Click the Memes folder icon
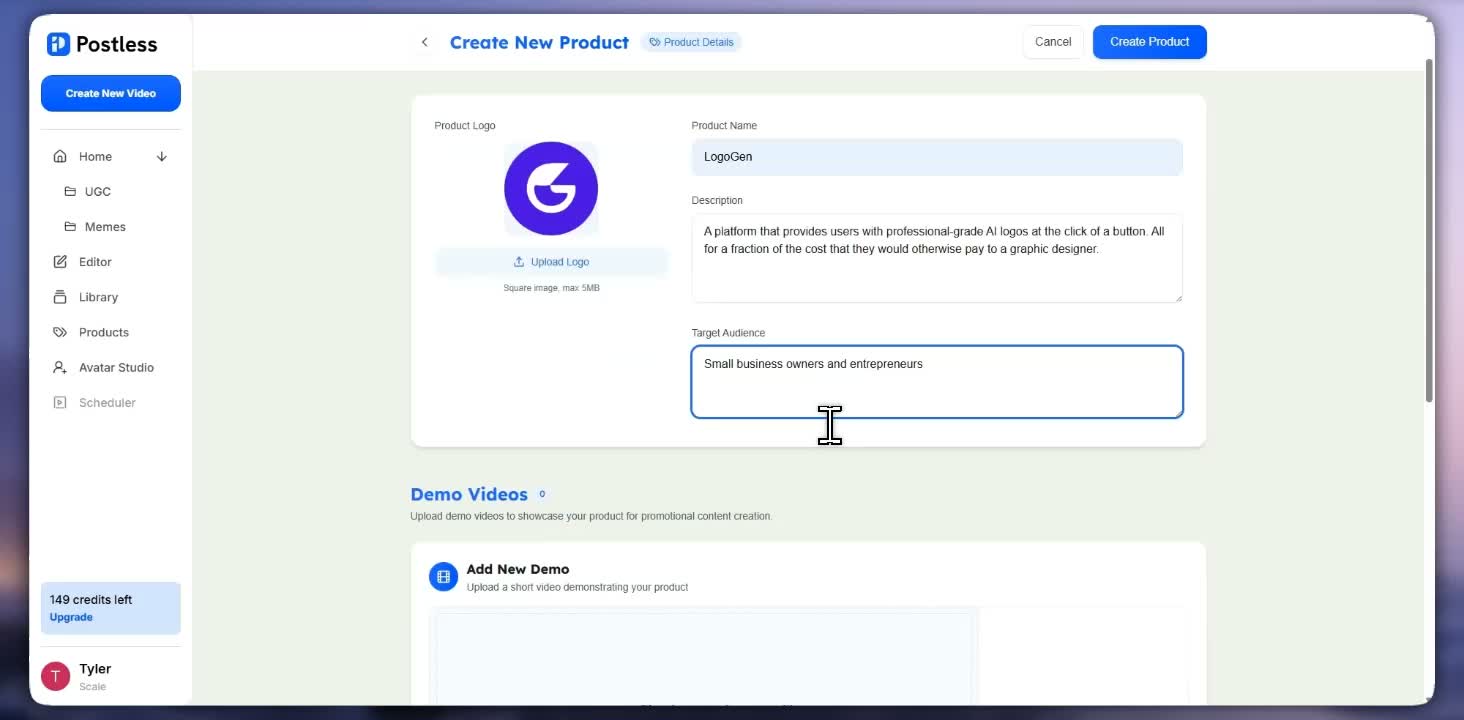Screen dimensions: 1464x720 tap(70, 227)
